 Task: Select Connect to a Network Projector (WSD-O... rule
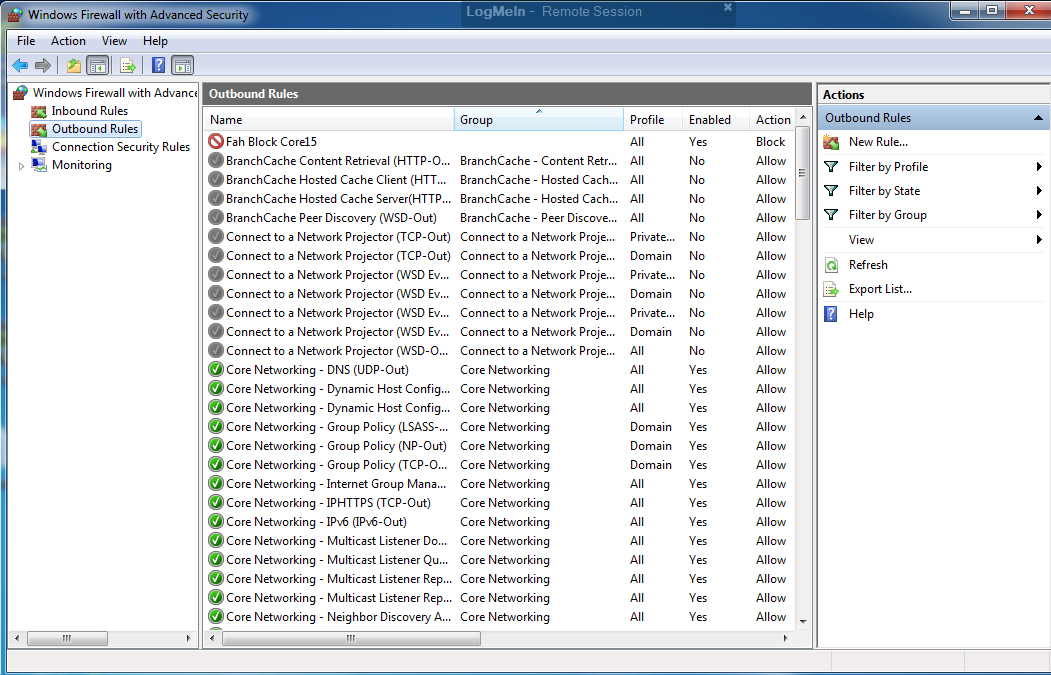[x=337, y=351]
